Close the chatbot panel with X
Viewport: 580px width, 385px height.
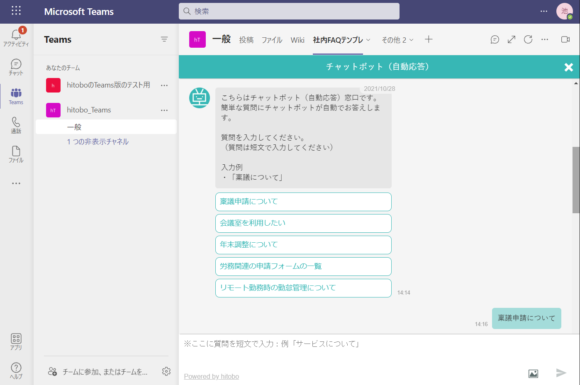pyautogui.click(x=569, y=67)
